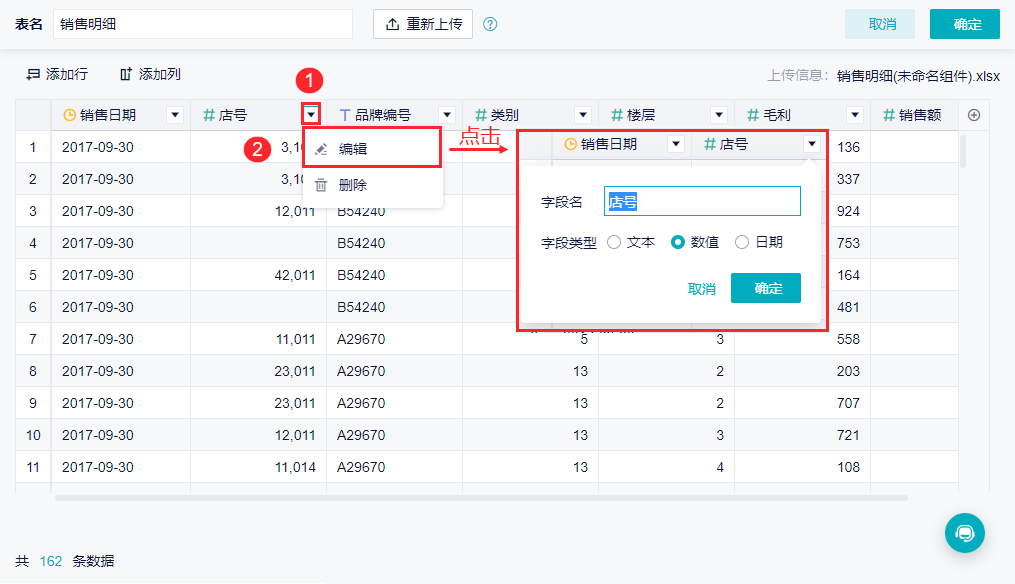Open the customer service chat bubble
1015x584 pixels.
965,533
